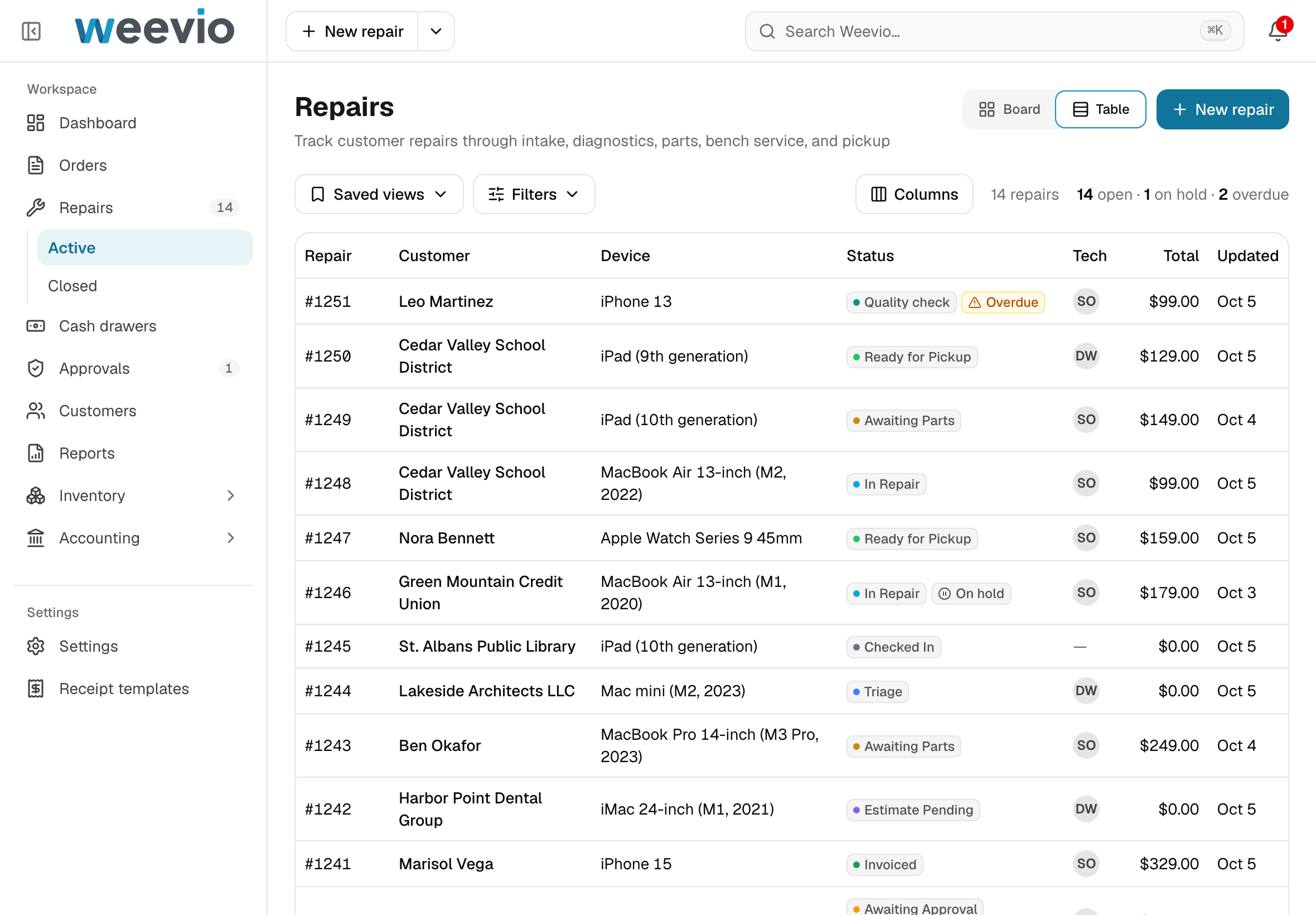Click the Cash drawers icon

point(36,326)
